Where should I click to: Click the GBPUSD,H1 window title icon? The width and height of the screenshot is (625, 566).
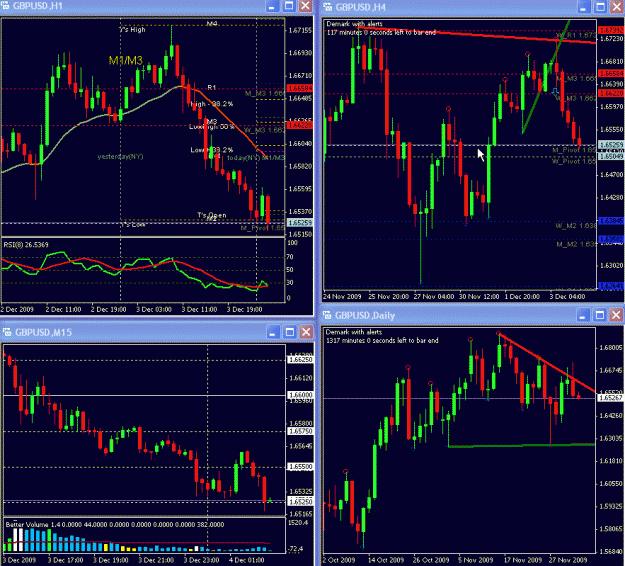click(x=5, y=6)
